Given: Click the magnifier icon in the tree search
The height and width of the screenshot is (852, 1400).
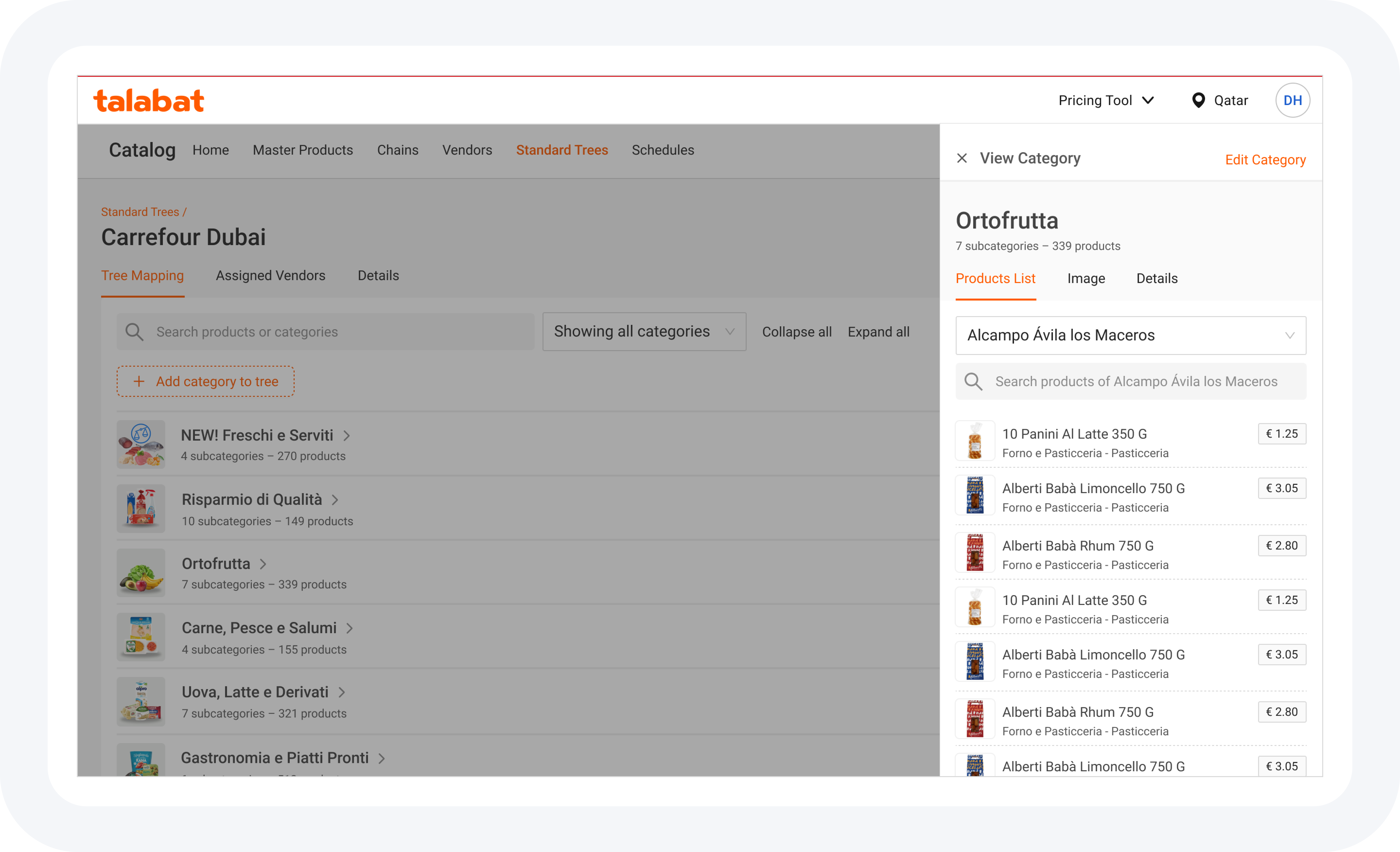Looking at the screenshot, I should (x=135, y=332).
